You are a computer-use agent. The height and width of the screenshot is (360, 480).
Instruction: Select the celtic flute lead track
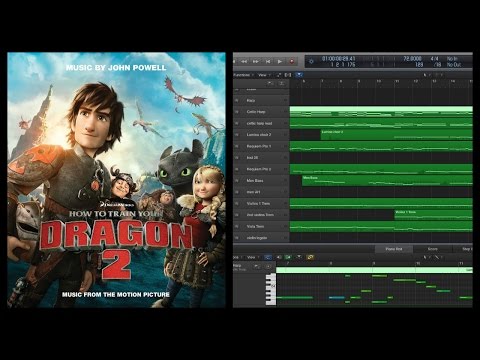coord(261,123)
